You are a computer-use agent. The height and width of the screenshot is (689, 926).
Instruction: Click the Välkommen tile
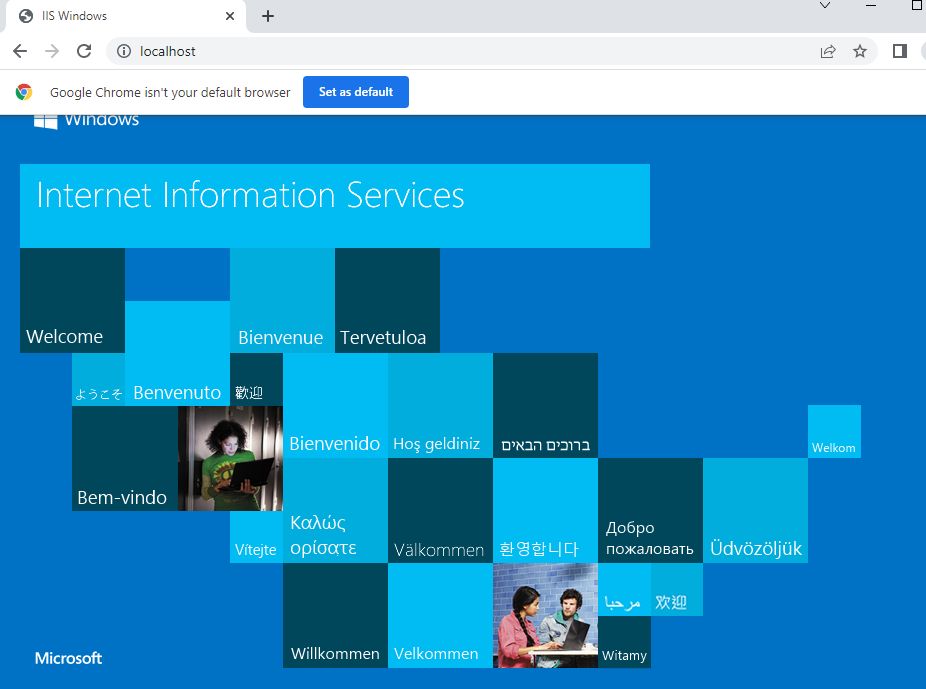pos(441,511)
